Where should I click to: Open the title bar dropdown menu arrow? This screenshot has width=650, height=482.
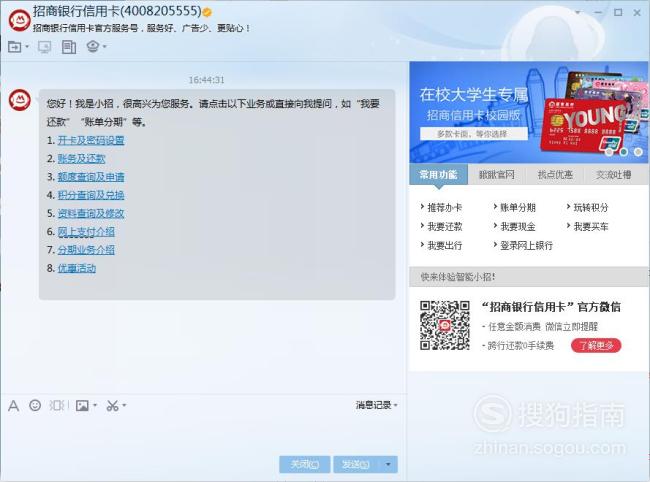point(577,12)
